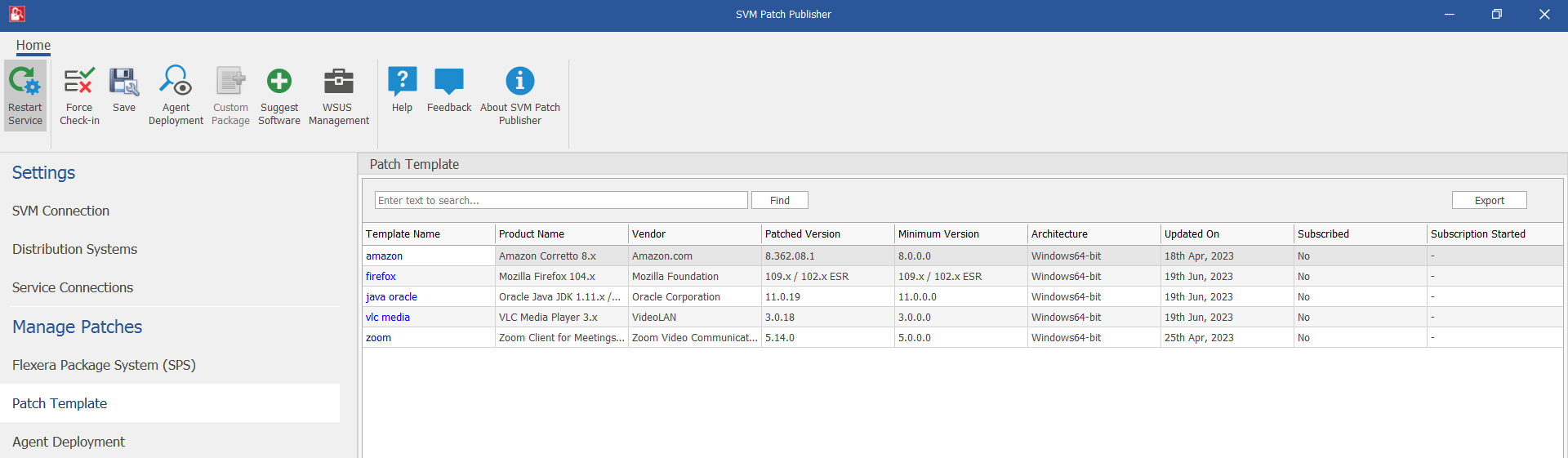Click the Save floppy disk icon
The image size is (1568, 458).
124,82
